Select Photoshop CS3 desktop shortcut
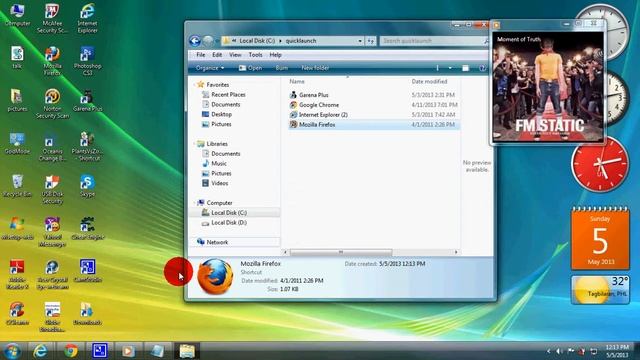 pos(87,61)
